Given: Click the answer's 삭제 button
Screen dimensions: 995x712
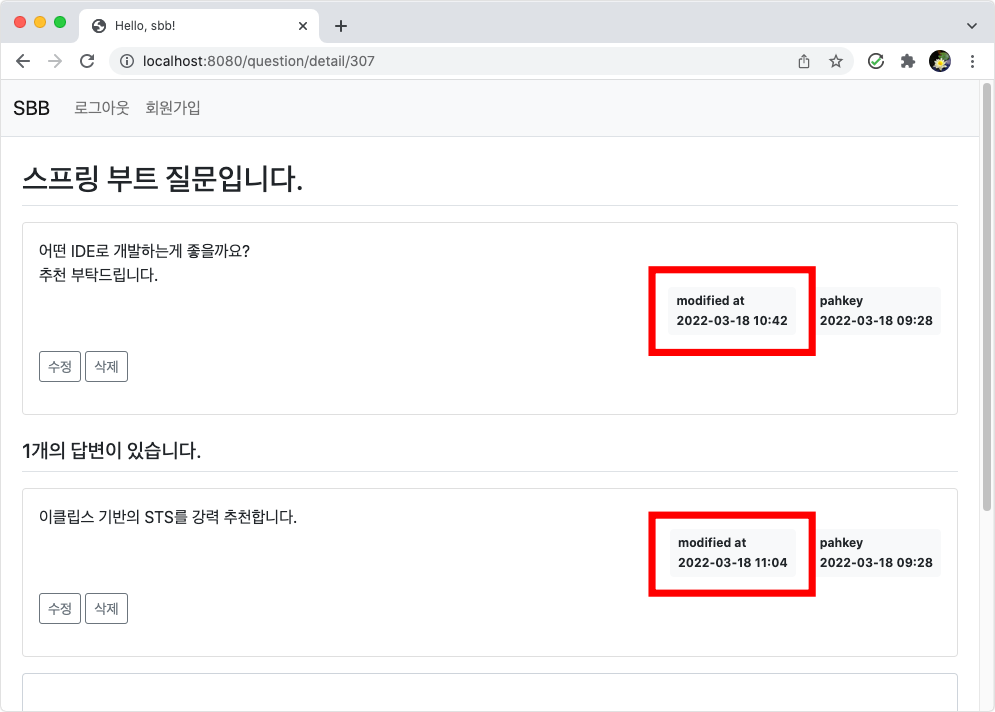Looking at the screenshot, I should click(x=107, y=609).
